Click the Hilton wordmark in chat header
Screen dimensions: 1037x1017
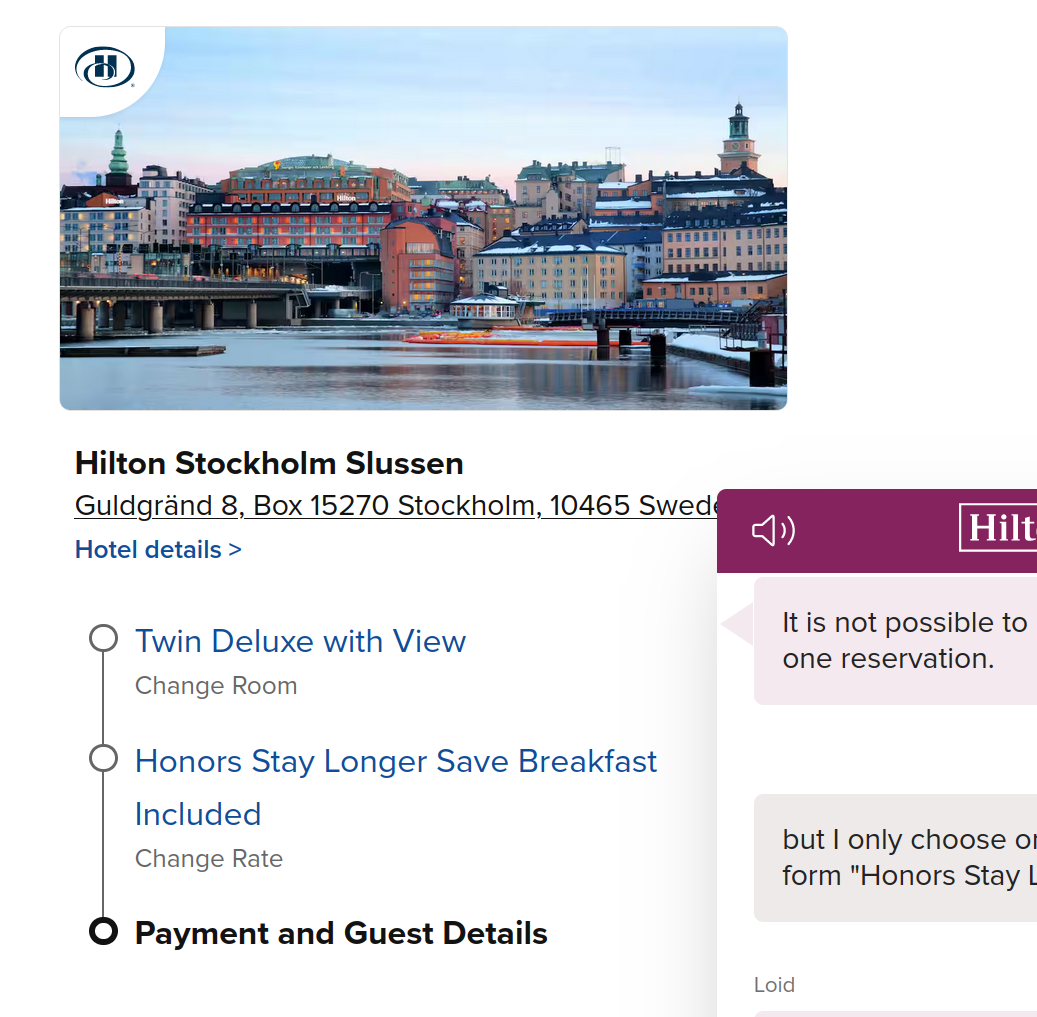[x=998, y=528]
